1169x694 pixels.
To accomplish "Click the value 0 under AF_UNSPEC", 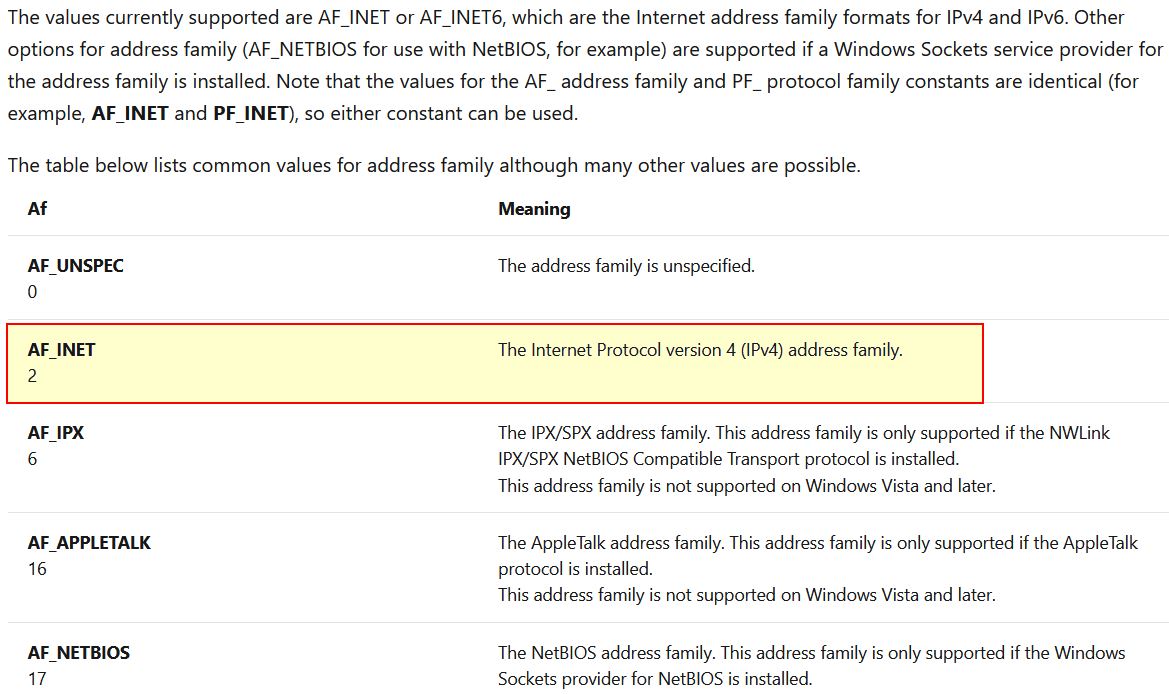I will point(32,291).
